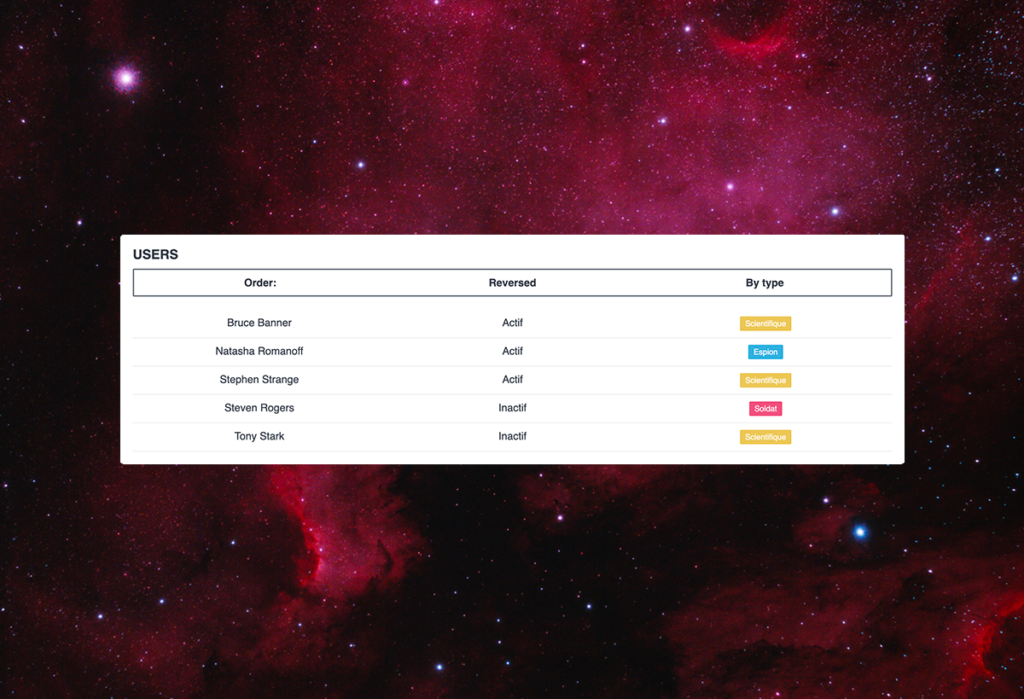The image size is (1024, 699).
Task: Click the 'By type' column header
Action: pos(765,283)
